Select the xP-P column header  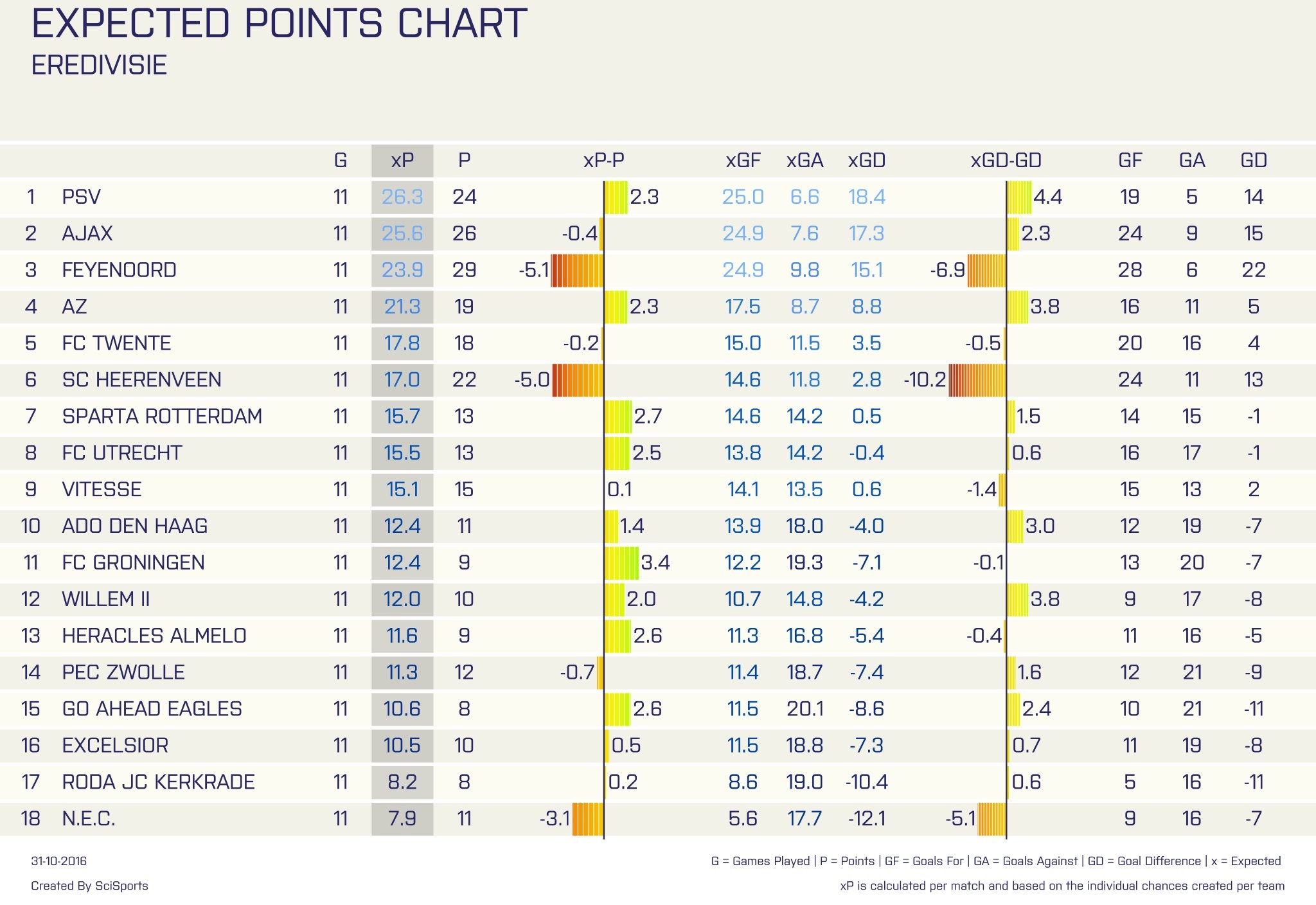tap(603, 160)
